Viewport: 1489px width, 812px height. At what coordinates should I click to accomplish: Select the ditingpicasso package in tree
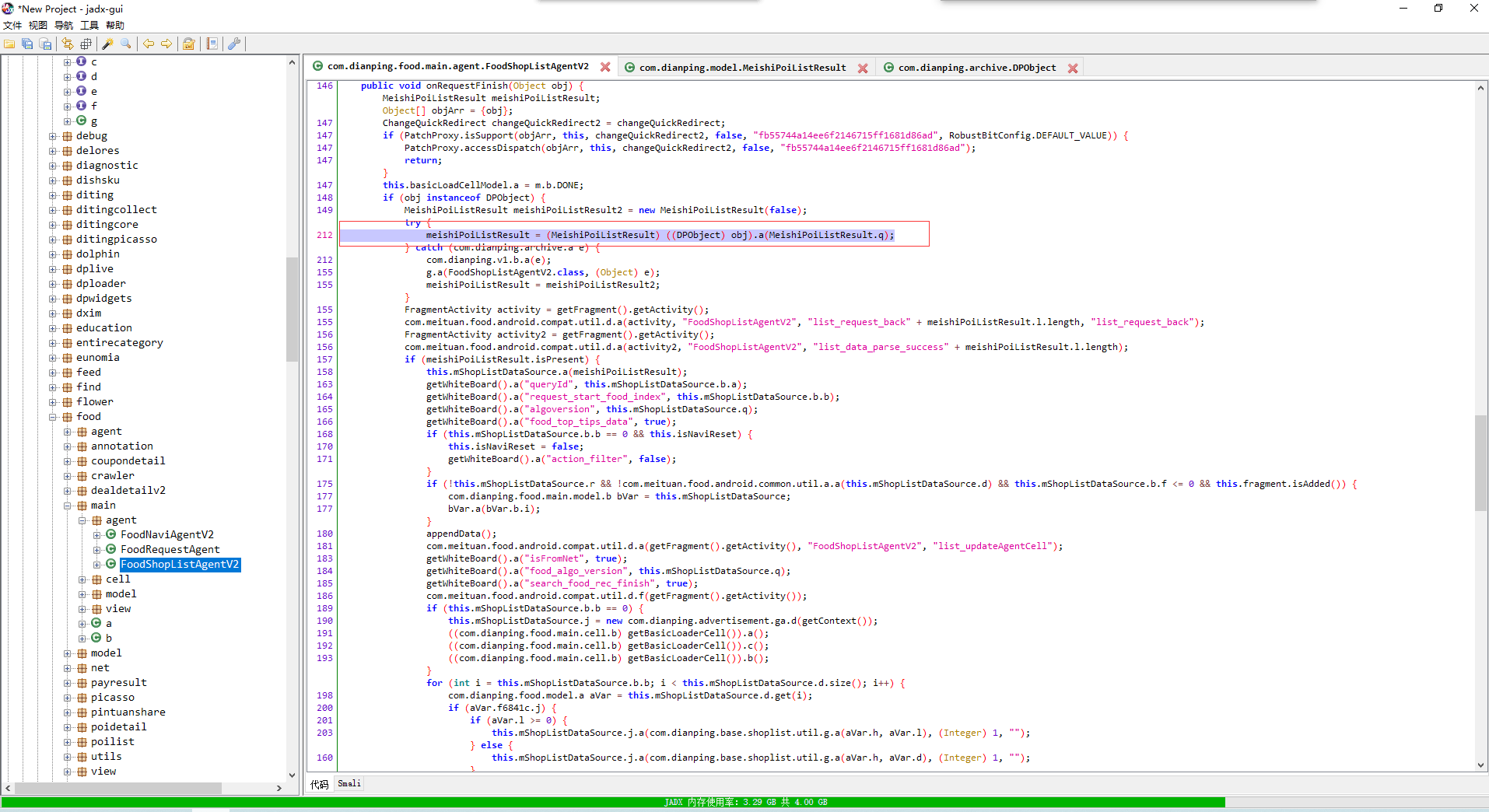117,240
